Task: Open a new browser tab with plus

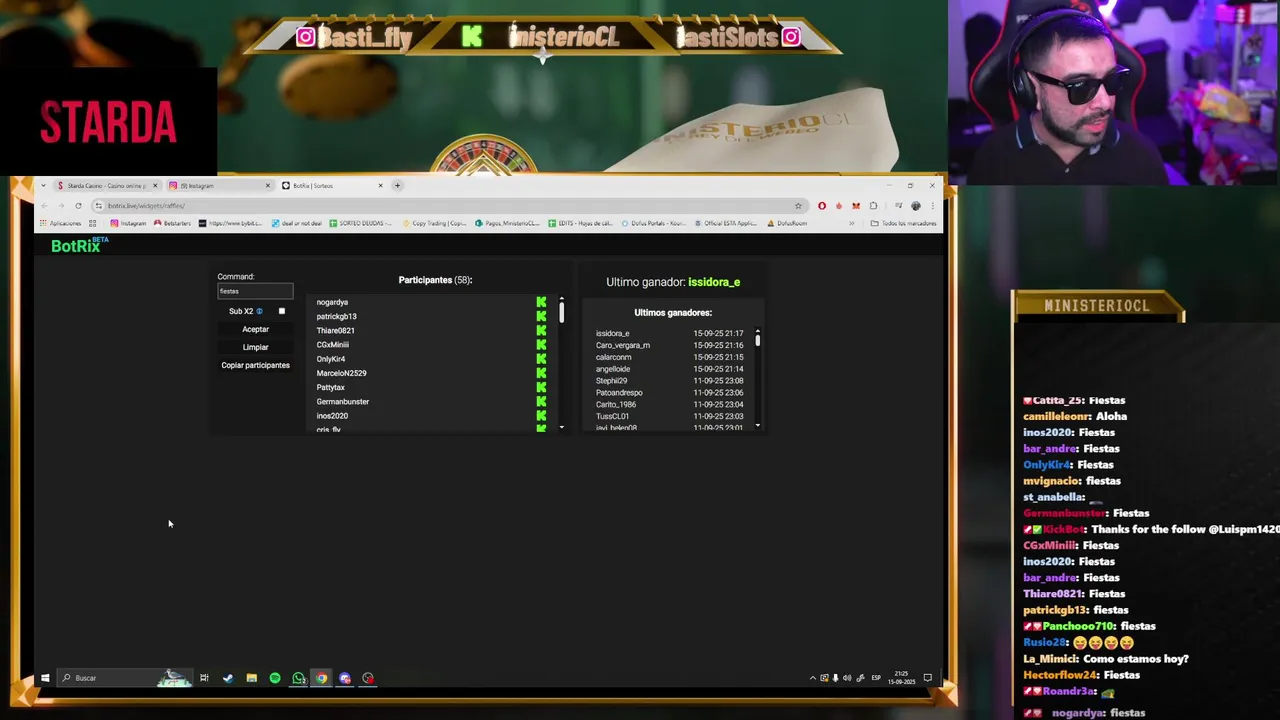Action: pyautogui.click(x=397, y=185)
